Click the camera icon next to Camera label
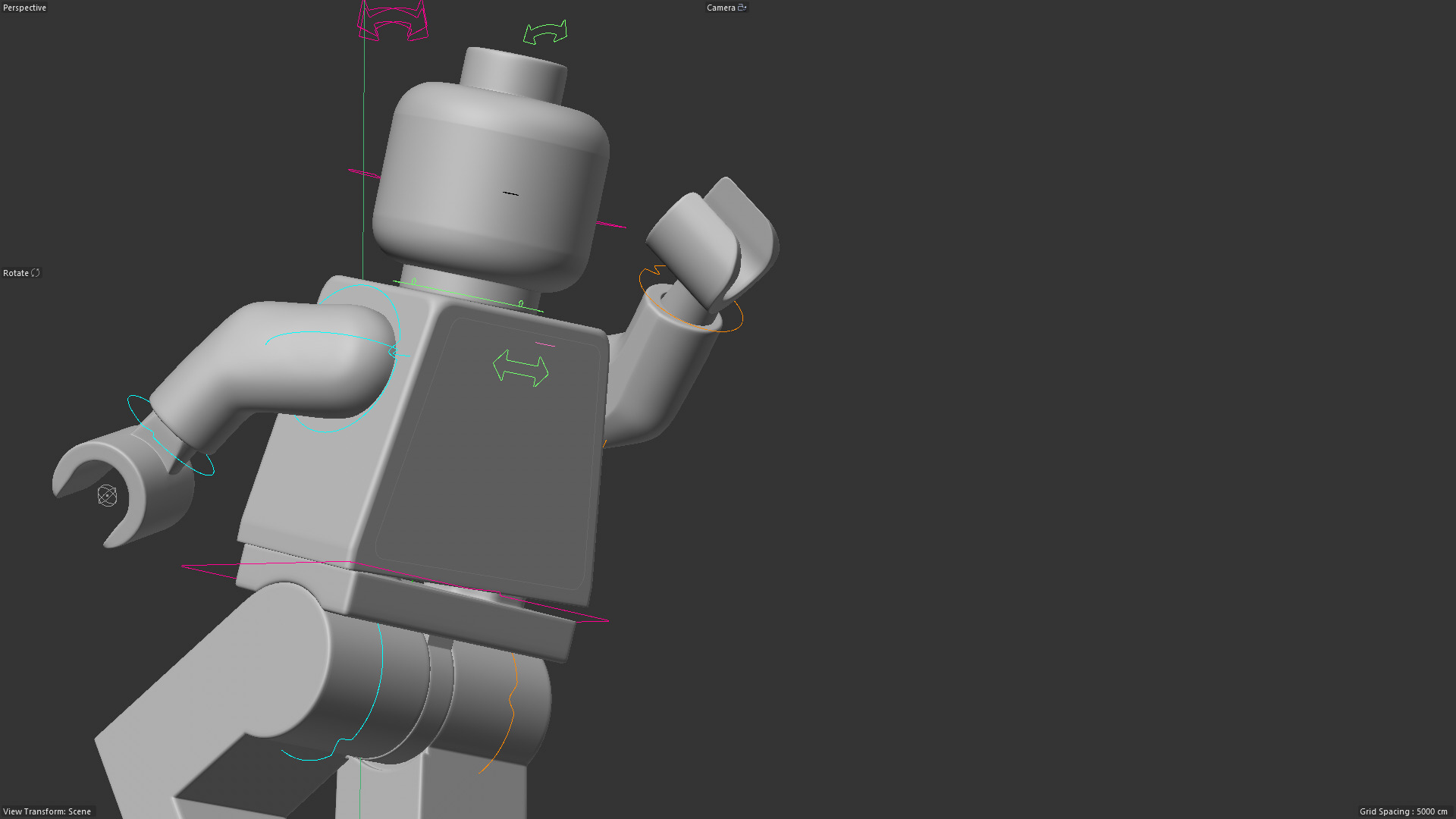 (742, 8)
